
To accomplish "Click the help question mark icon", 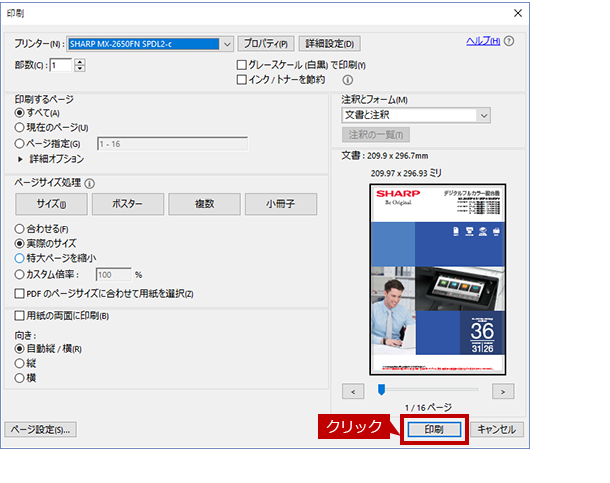I will coord(509,41).
